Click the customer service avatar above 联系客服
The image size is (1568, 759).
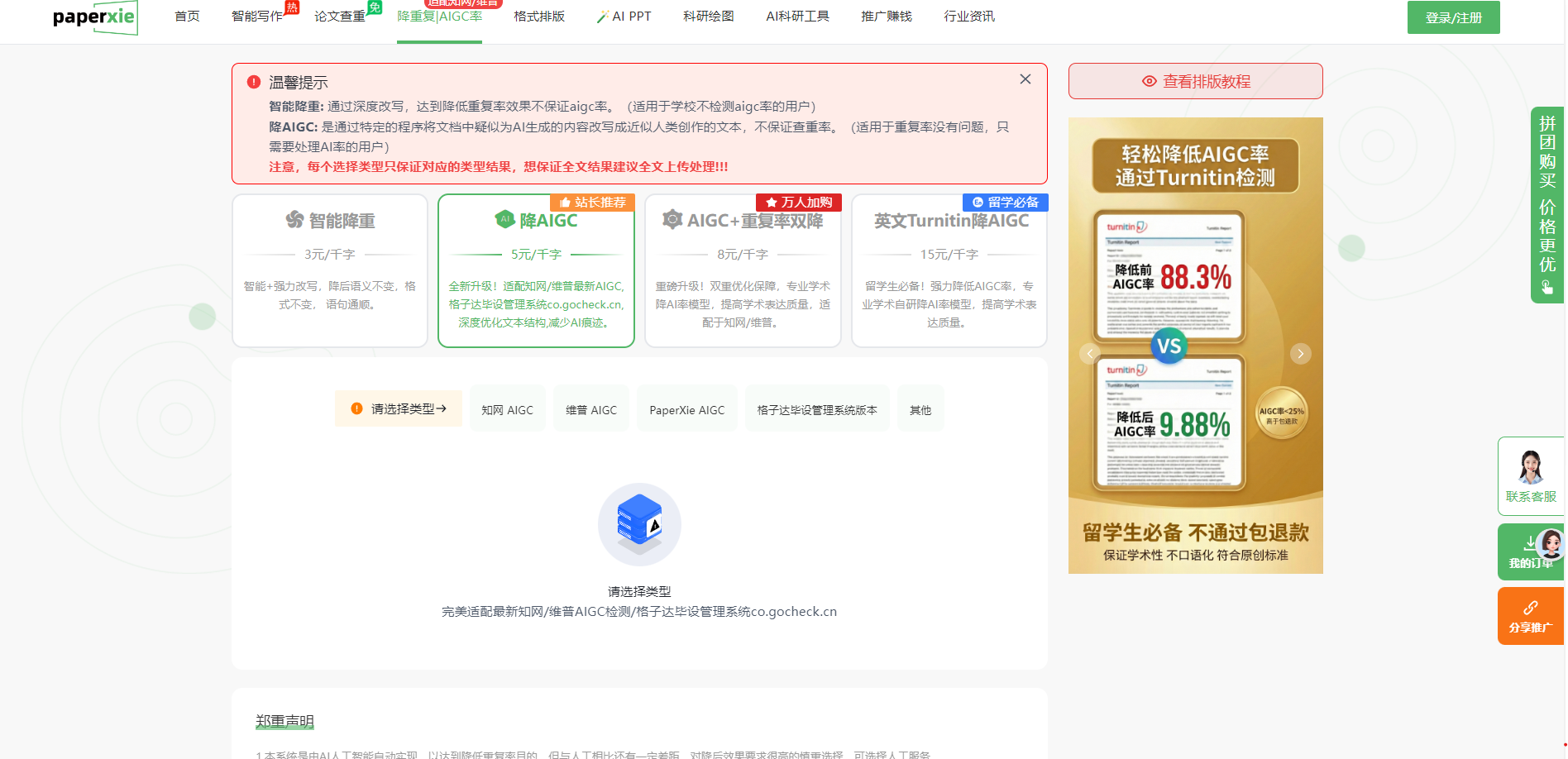1531,466
